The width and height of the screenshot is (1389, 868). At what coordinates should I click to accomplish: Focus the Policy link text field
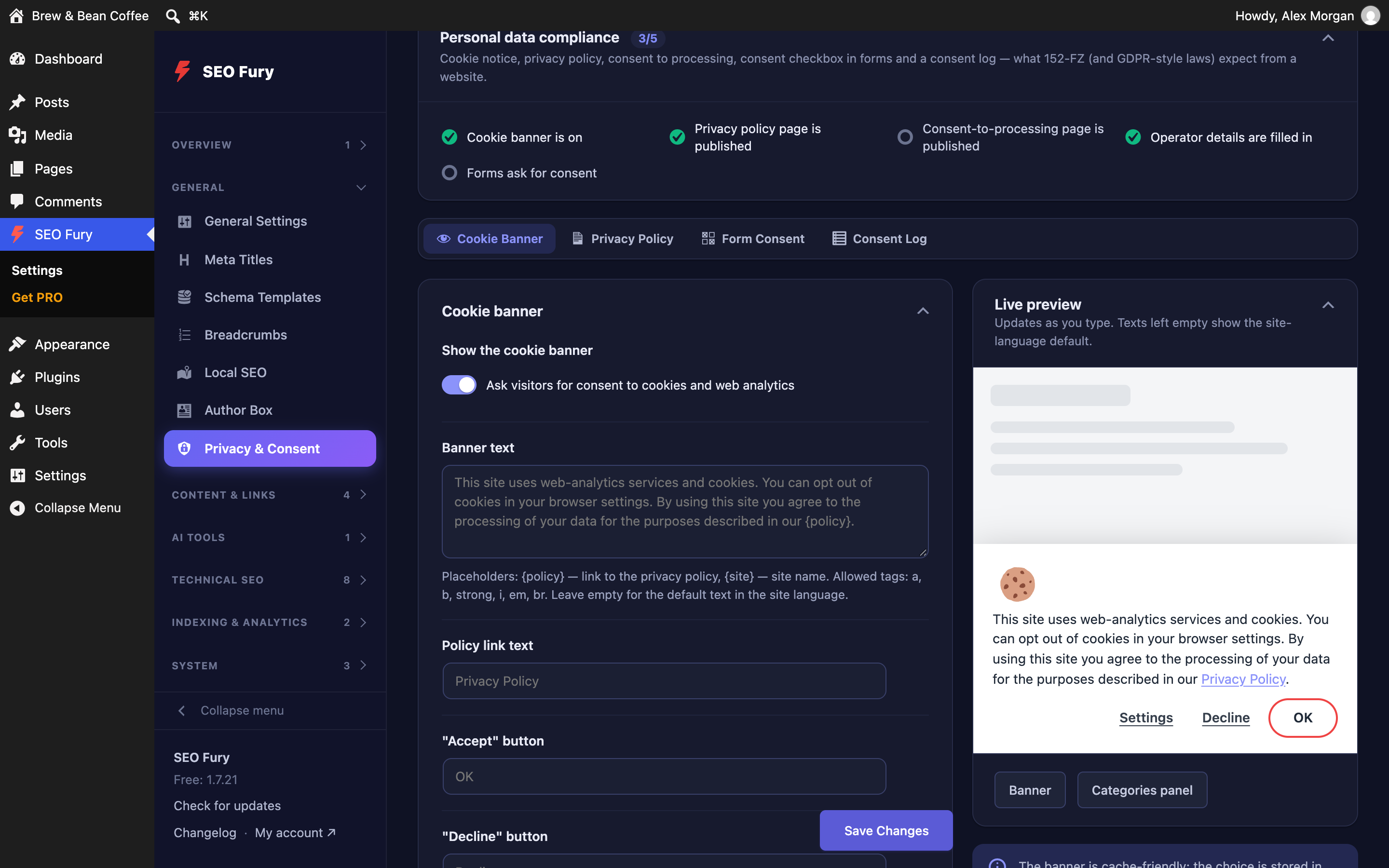(664, 681)
